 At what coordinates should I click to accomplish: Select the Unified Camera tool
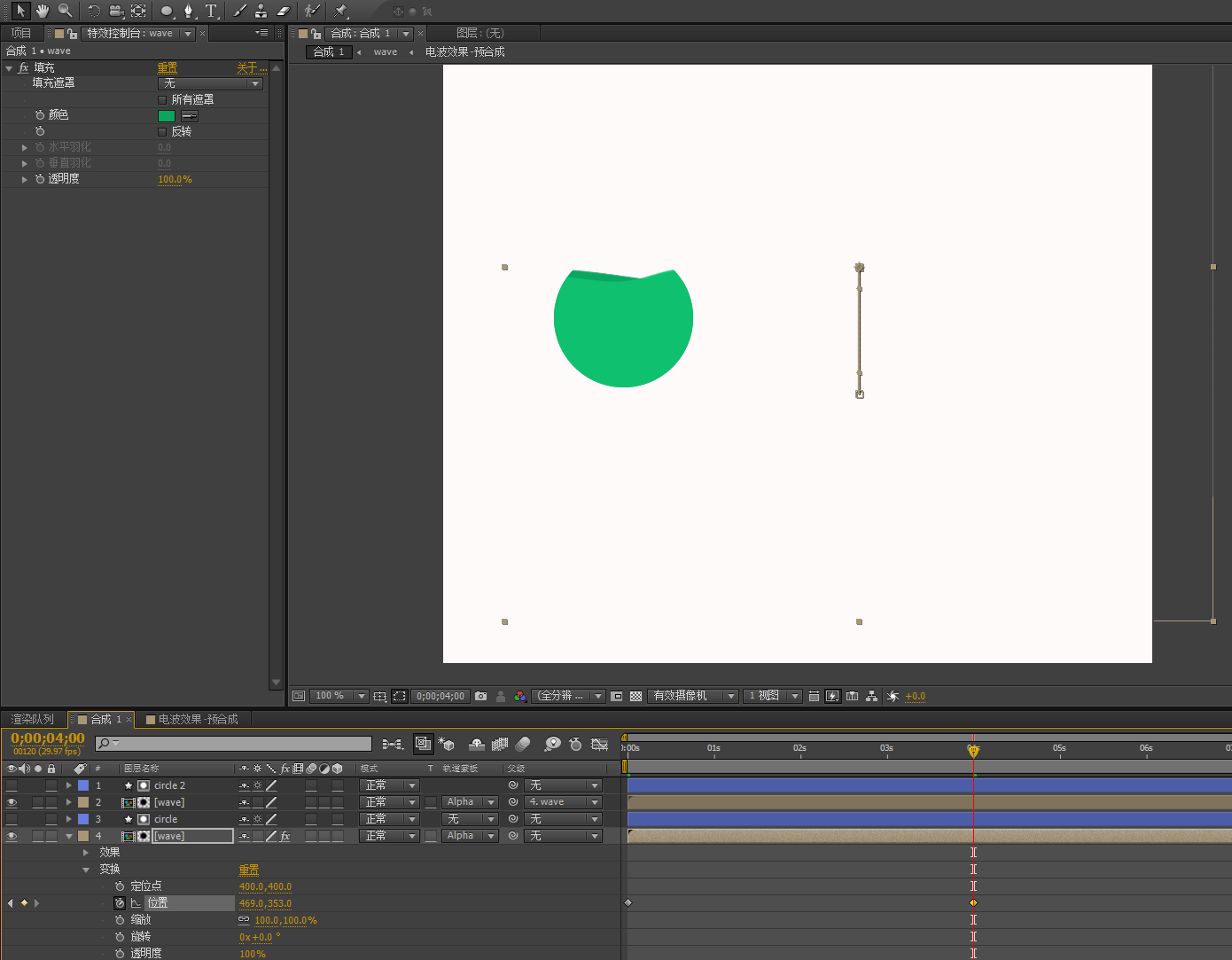point(116,11)
